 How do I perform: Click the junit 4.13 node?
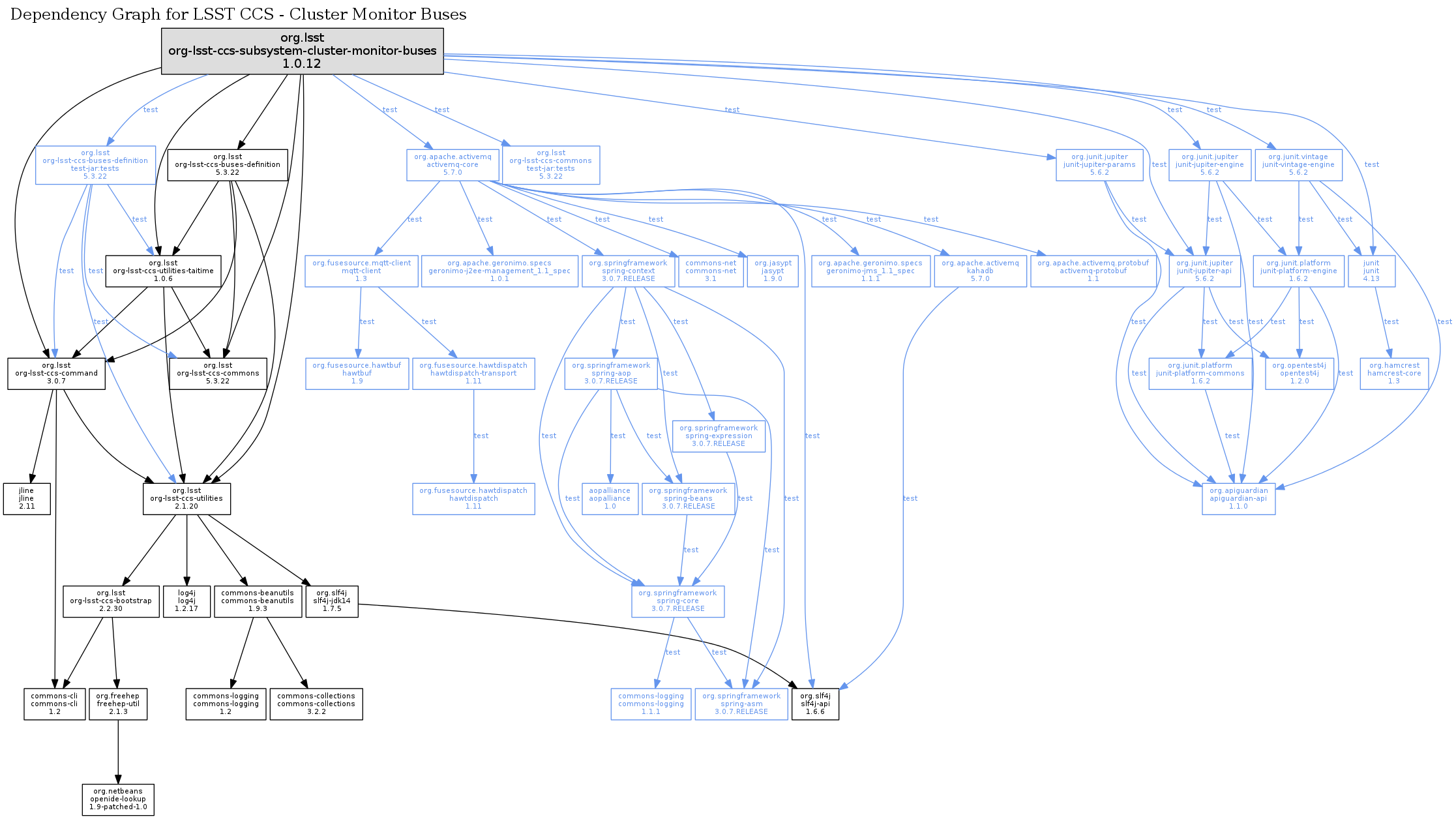1371,271
